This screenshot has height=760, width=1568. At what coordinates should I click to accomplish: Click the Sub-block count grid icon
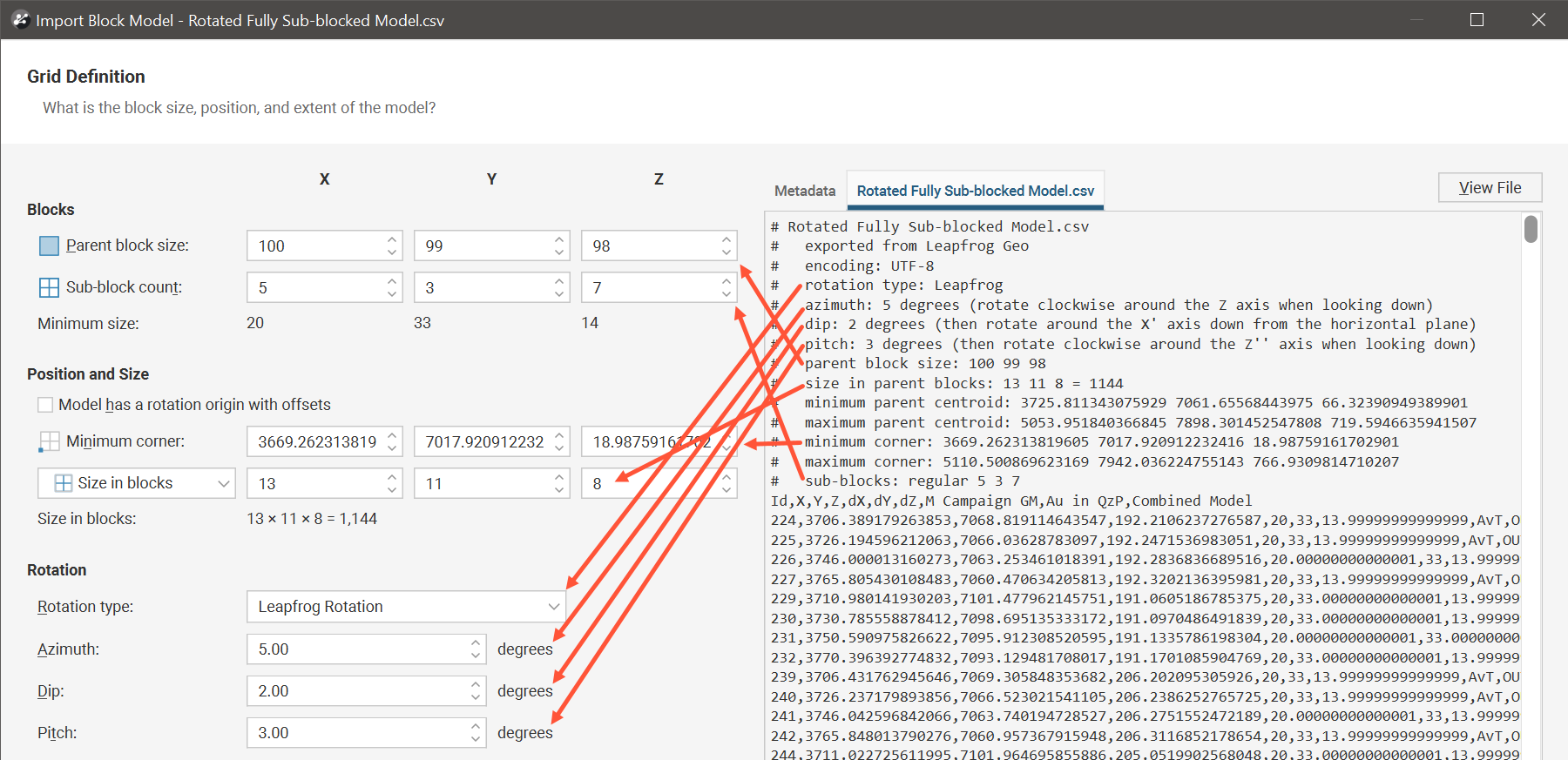pos(49,287)
